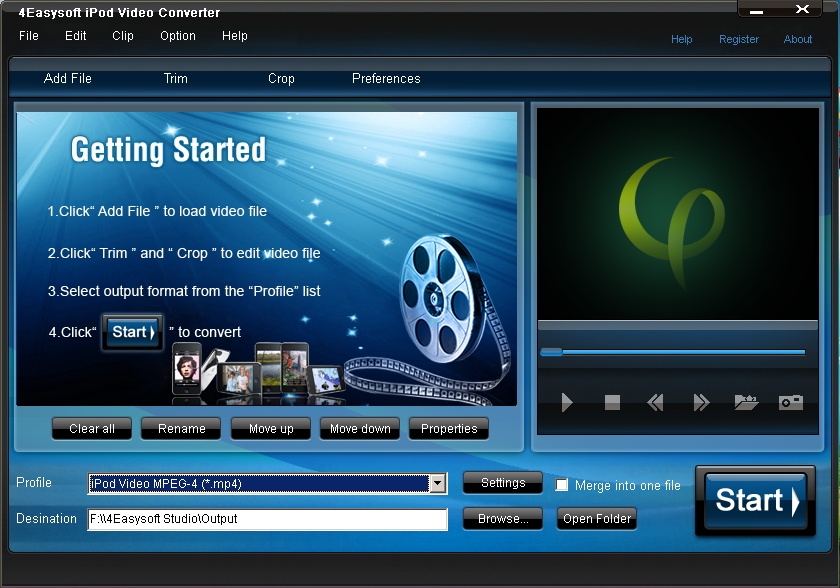
Task: Click the video preview screen
Action: click(678, 214)
